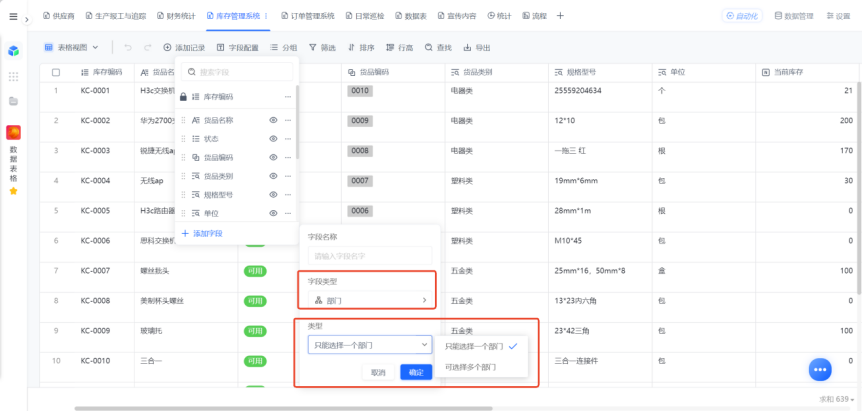Toggle visibility eye for 货品编码 field
Image resolution: width=862 pixels, height=411 pixels.
273,158
